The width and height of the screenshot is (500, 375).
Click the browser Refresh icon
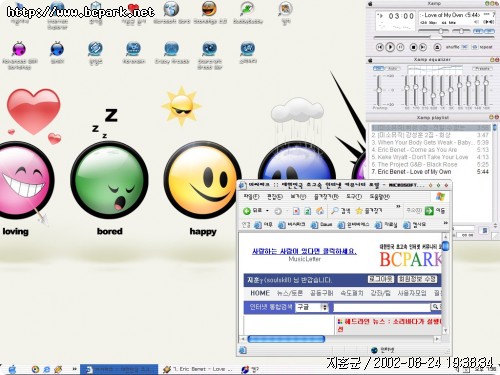pos(308,211)
